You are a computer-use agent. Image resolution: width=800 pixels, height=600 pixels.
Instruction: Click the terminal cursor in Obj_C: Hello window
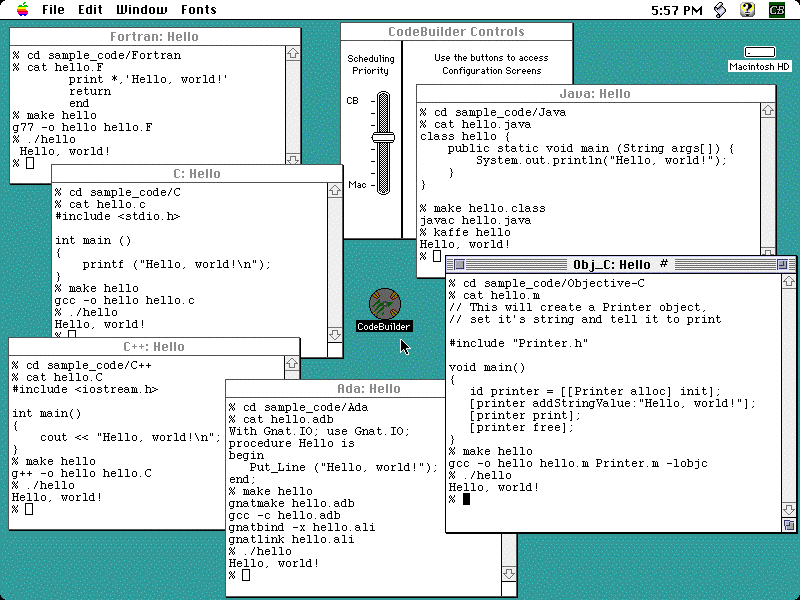click(466, 499)
